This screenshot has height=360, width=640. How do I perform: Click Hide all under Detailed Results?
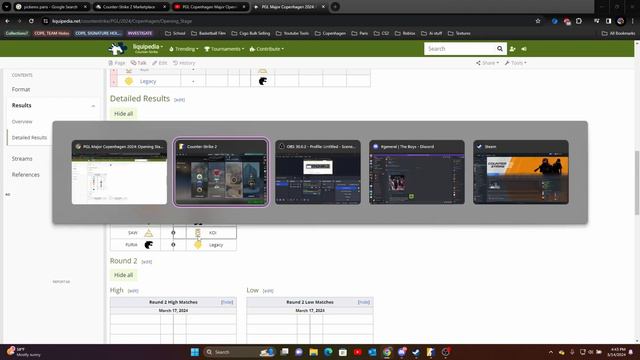(x=123, y=113)
